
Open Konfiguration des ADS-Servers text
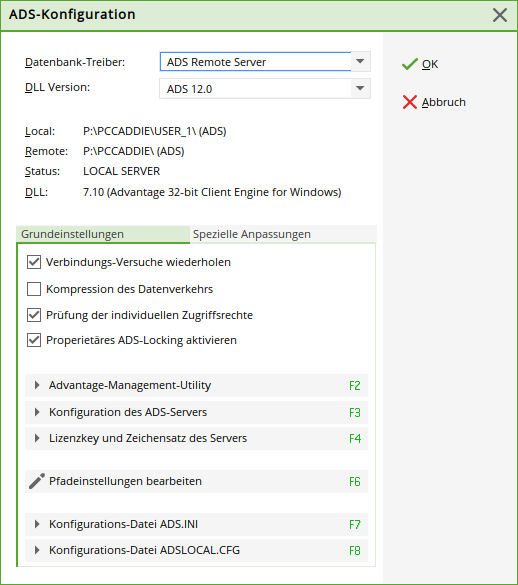point(128,412)
